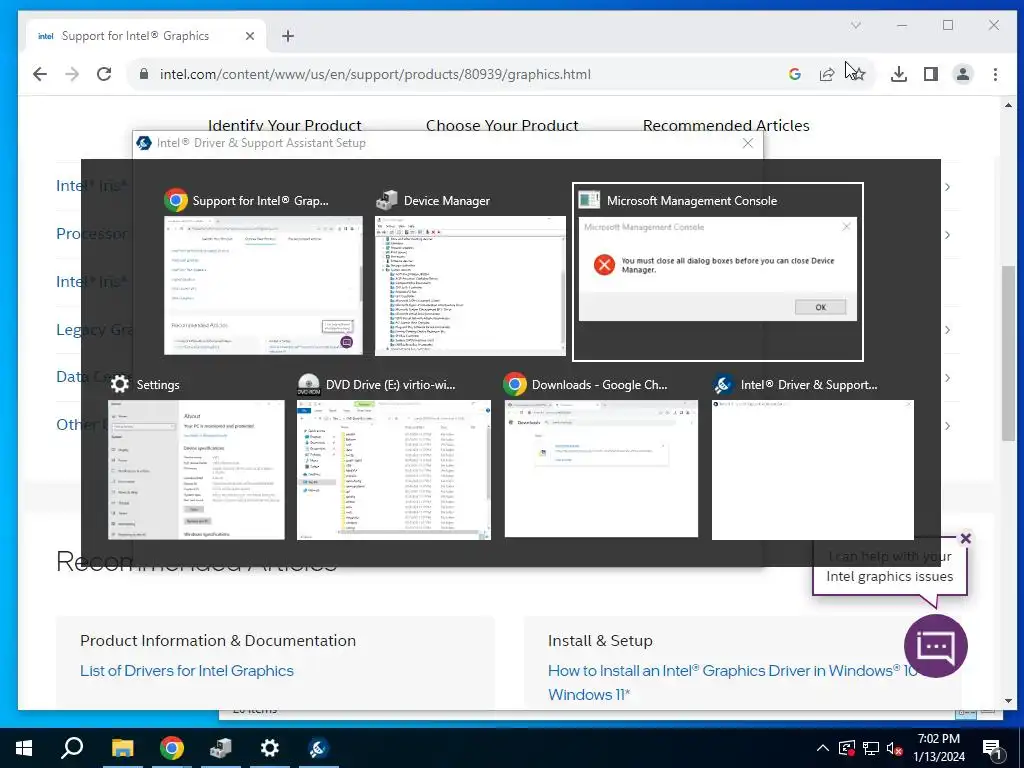The image size is (1024, 768).
Task: Select the Device Manager window thumbnail
Action: pos(470,285)
